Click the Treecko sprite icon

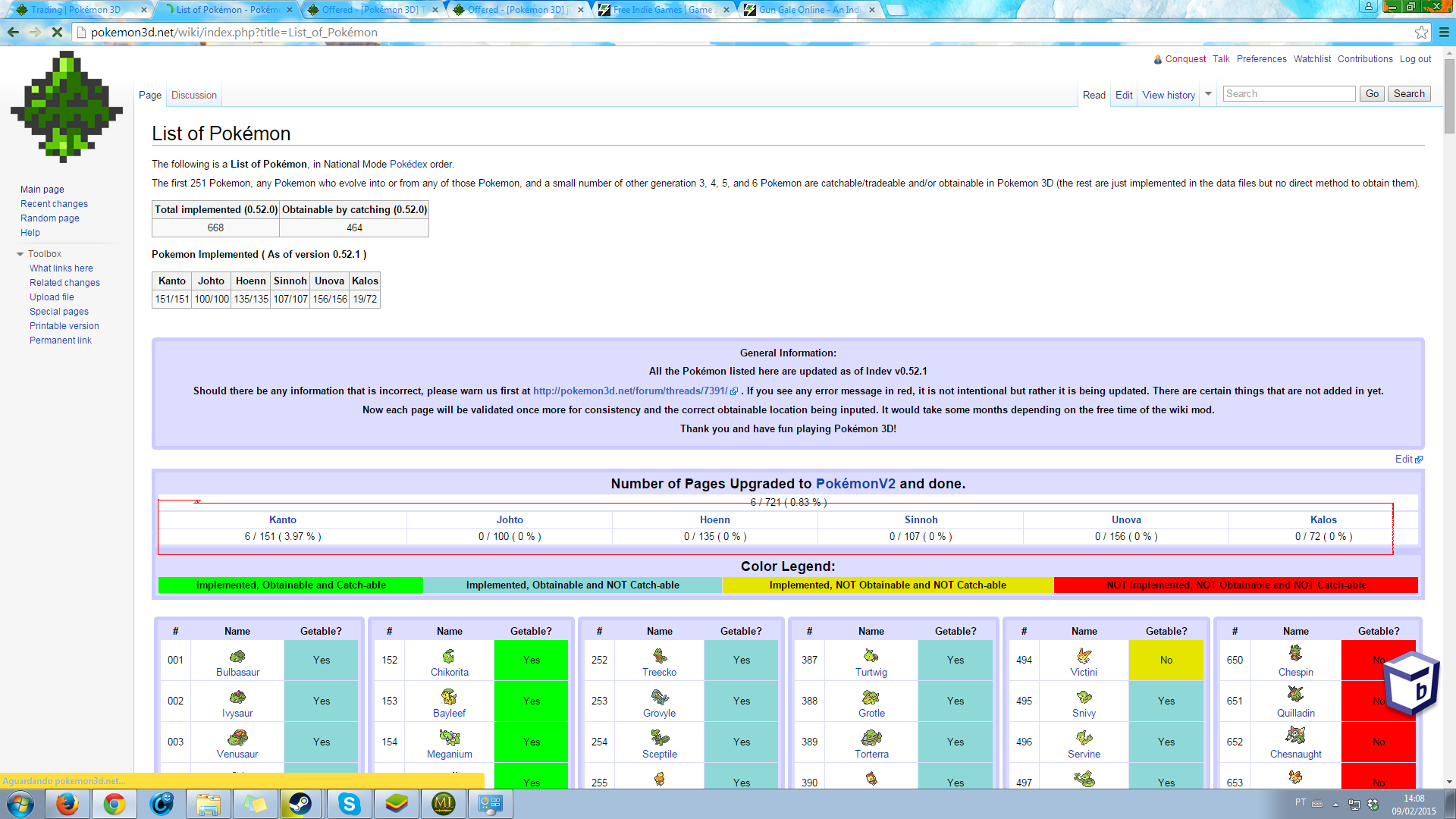tap(660, 656)
